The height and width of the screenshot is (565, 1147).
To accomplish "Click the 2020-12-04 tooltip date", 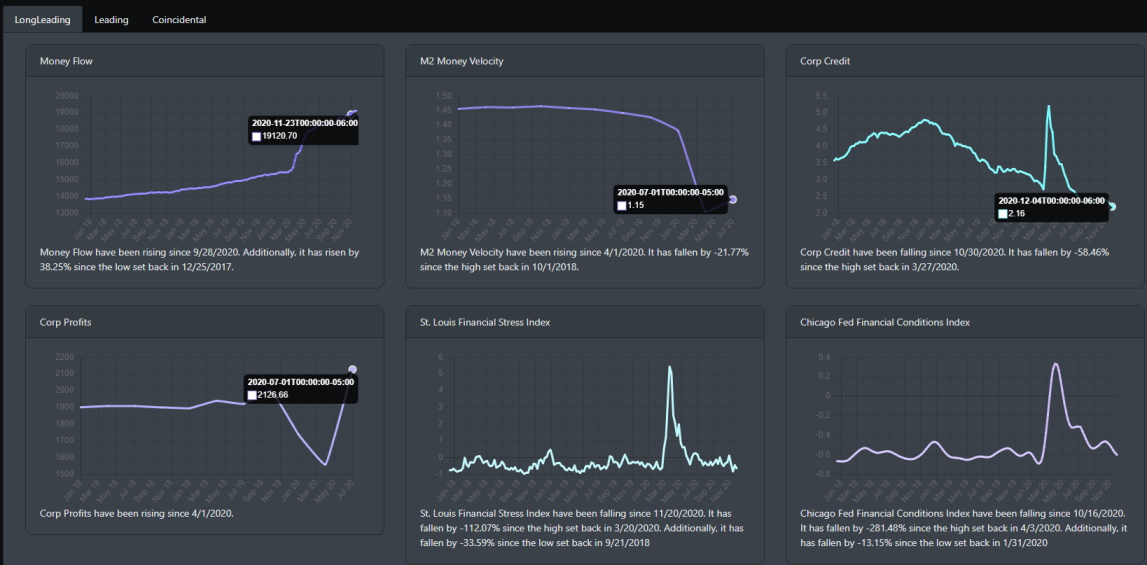I will coord(1051,200).
